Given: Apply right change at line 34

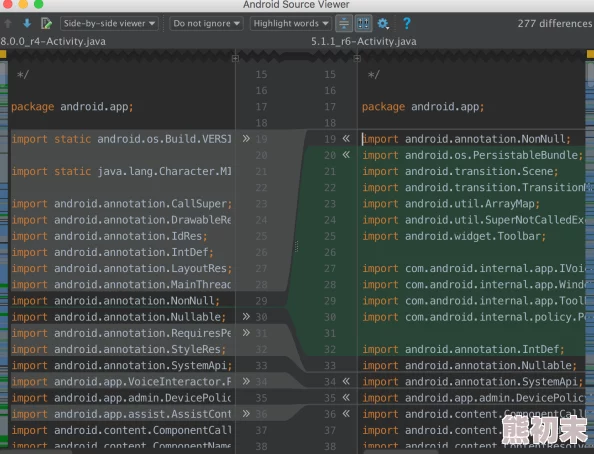Looking at the screenshot, I should tap(346, 381).
